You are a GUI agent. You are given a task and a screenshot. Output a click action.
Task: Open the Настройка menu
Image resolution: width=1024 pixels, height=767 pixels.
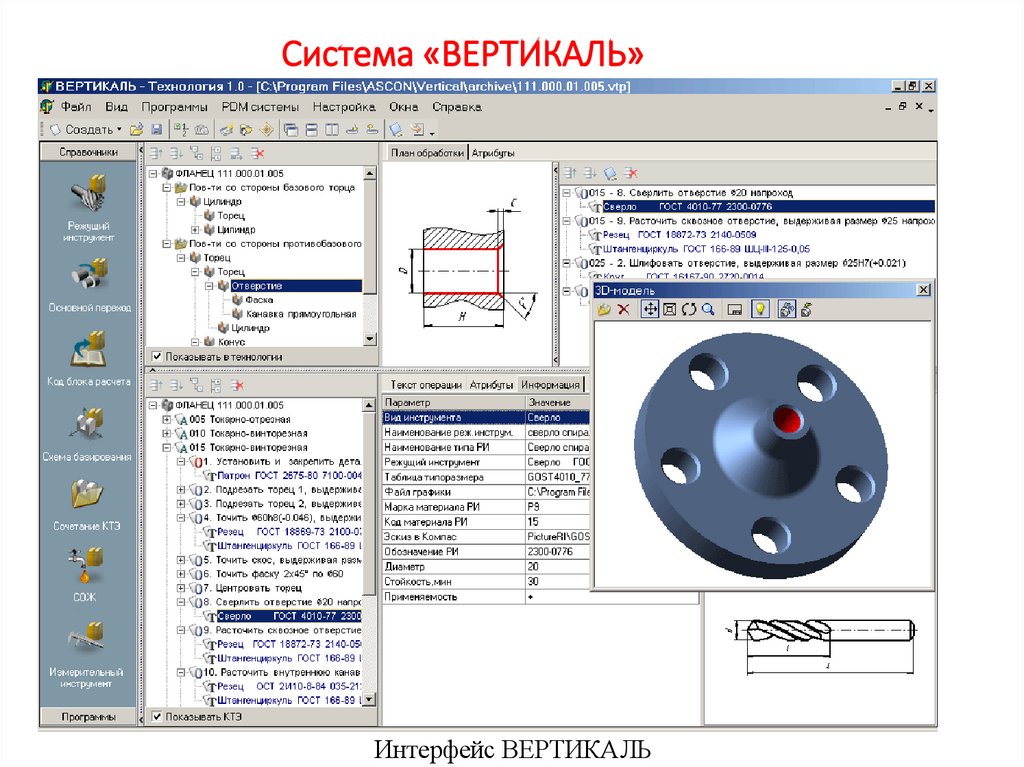point(344,107)
